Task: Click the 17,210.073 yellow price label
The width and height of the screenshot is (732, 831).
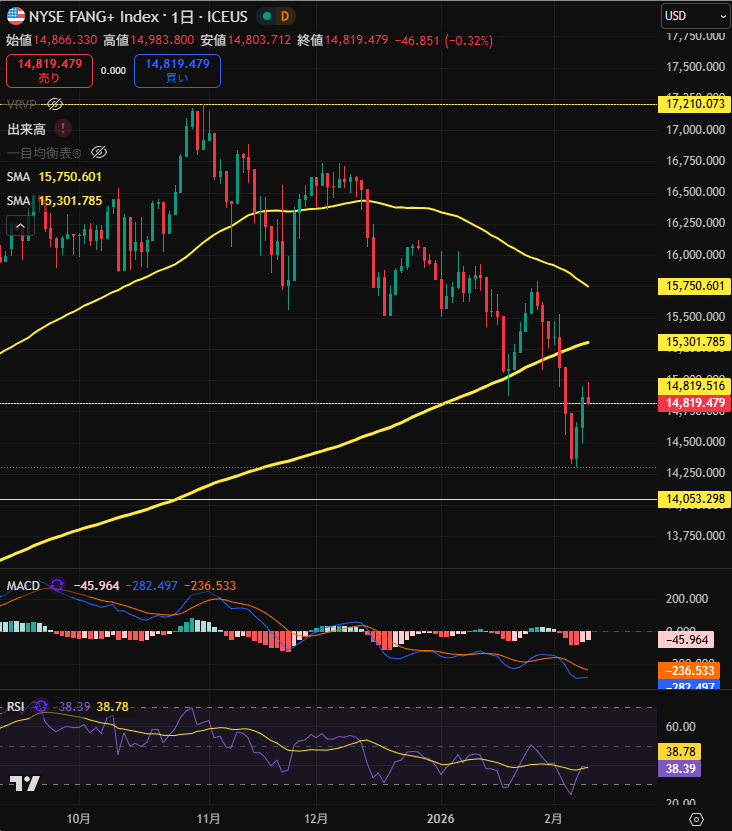Action: 693,104
